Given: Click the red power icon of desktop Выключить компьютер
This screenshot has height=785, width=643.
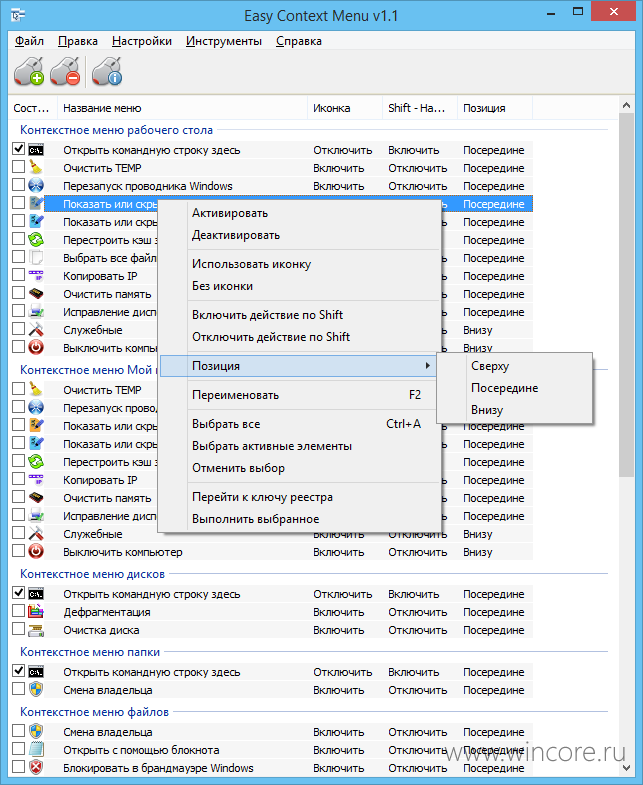Looking at the screenshot, I should pyautogui.click(x=36, y=347).
